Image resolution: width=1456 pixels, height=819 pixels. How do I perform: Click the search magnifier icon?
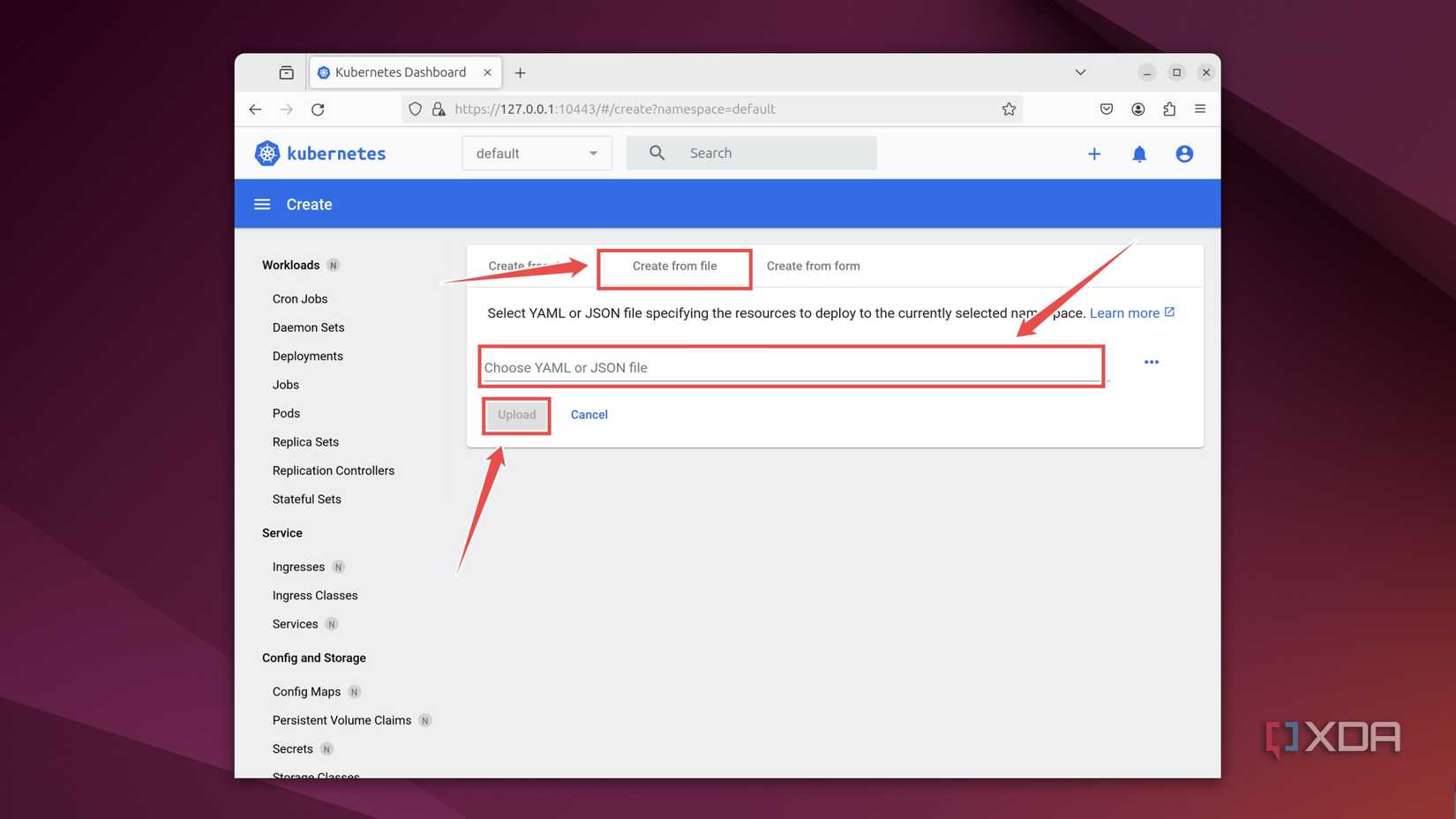pyautogui.click(x=657, y=153)
